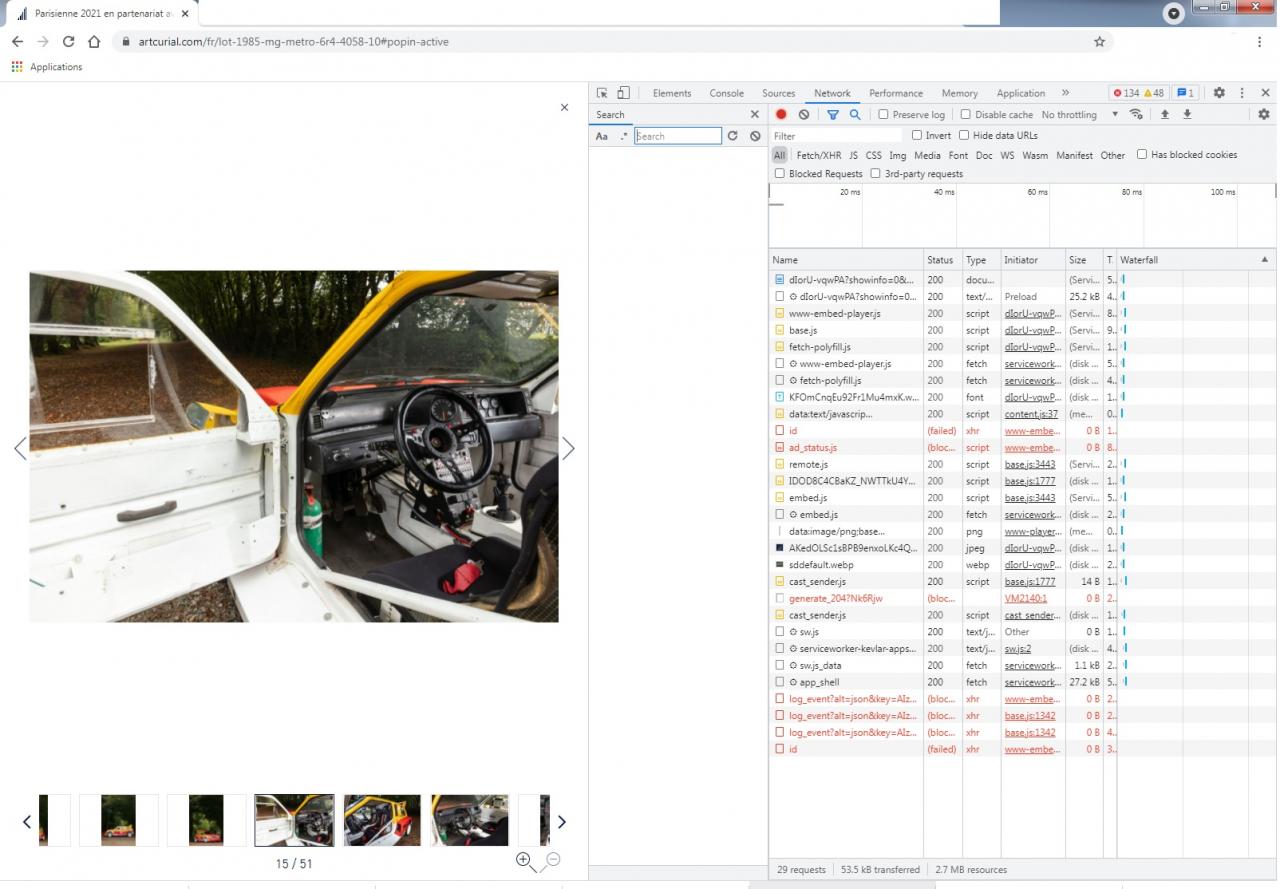Toggle the device toolbar icon
This screenshot has height=889, width=1280.
click(x=623, y=93)
